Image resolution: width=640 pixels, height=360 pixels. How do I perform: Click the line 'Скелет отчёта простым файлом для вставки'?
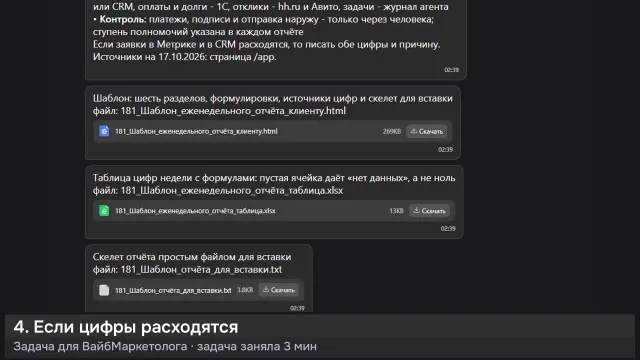click(x=192, y=257)
